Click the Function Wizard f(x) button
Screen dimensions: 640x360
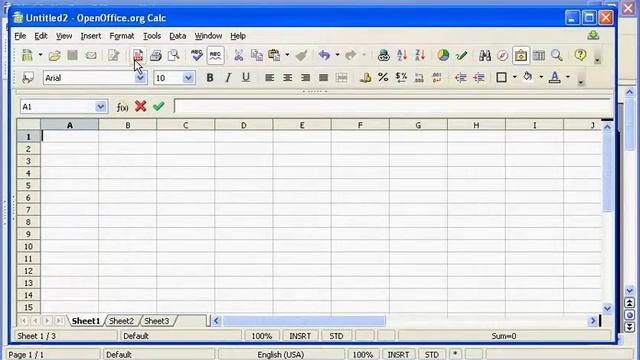(122, 107)
